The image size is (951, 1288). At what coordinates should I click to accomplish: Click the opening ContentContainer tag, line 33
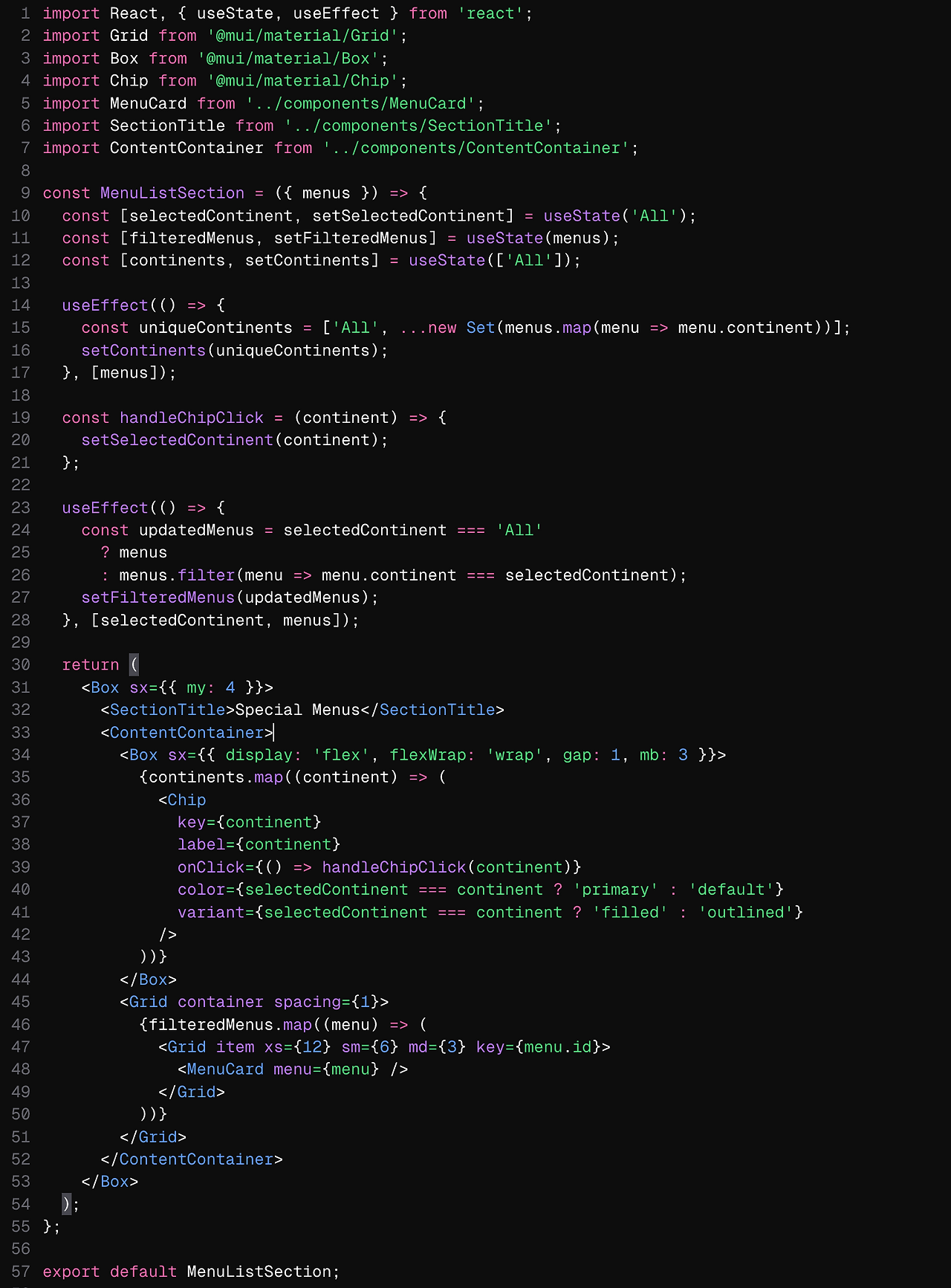coord(187,732)
